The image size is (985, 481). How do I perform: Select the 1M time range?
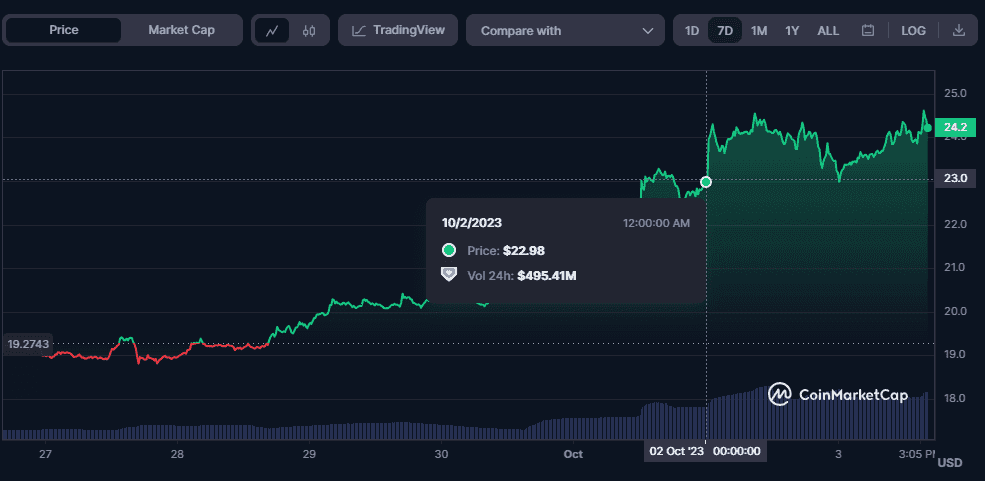click(x=759, y=30)
